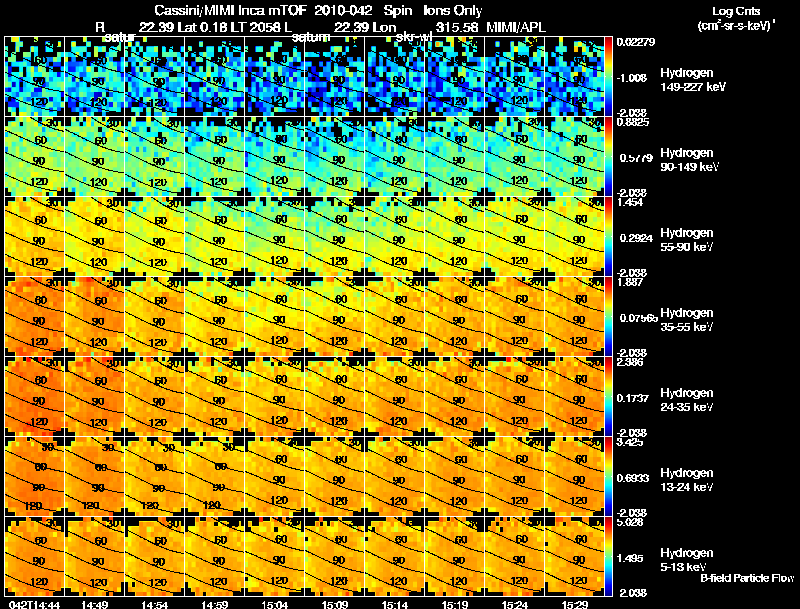The width and height of the screenshot is (800, 609).
Task: Select the 15:24 panel in the 5-13 keV row
Action: [515, 557]
